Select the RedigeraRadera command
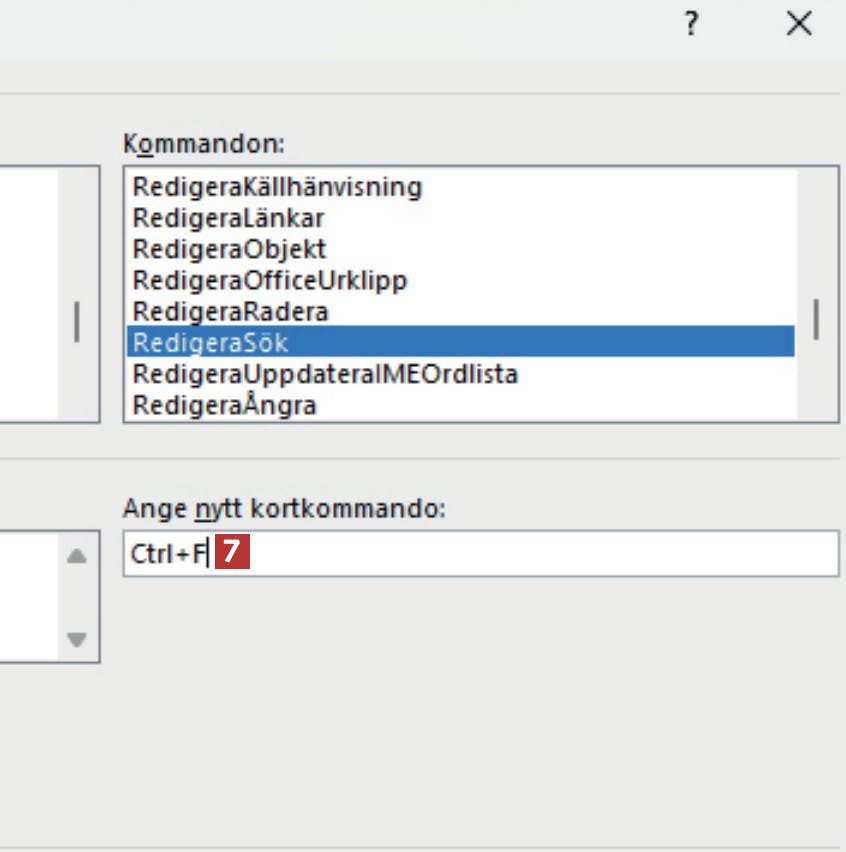 pos(231,311)
